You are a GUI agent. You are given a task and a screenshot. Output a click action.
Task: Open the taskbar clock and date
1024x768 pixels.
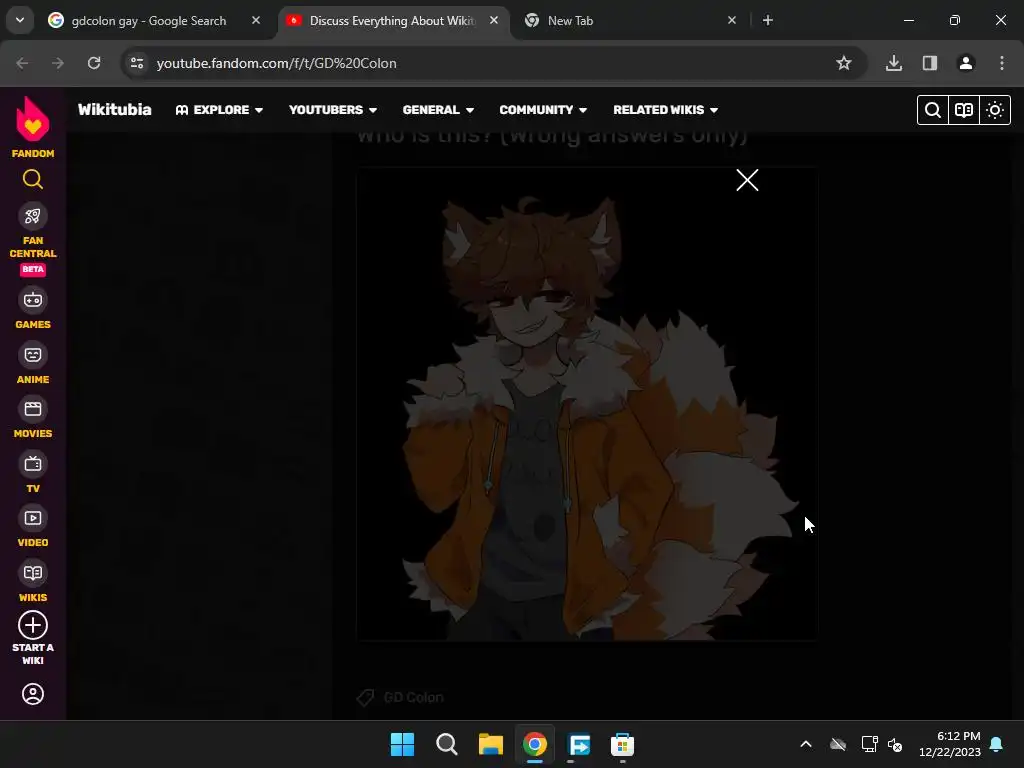click(x=950, y=744)
